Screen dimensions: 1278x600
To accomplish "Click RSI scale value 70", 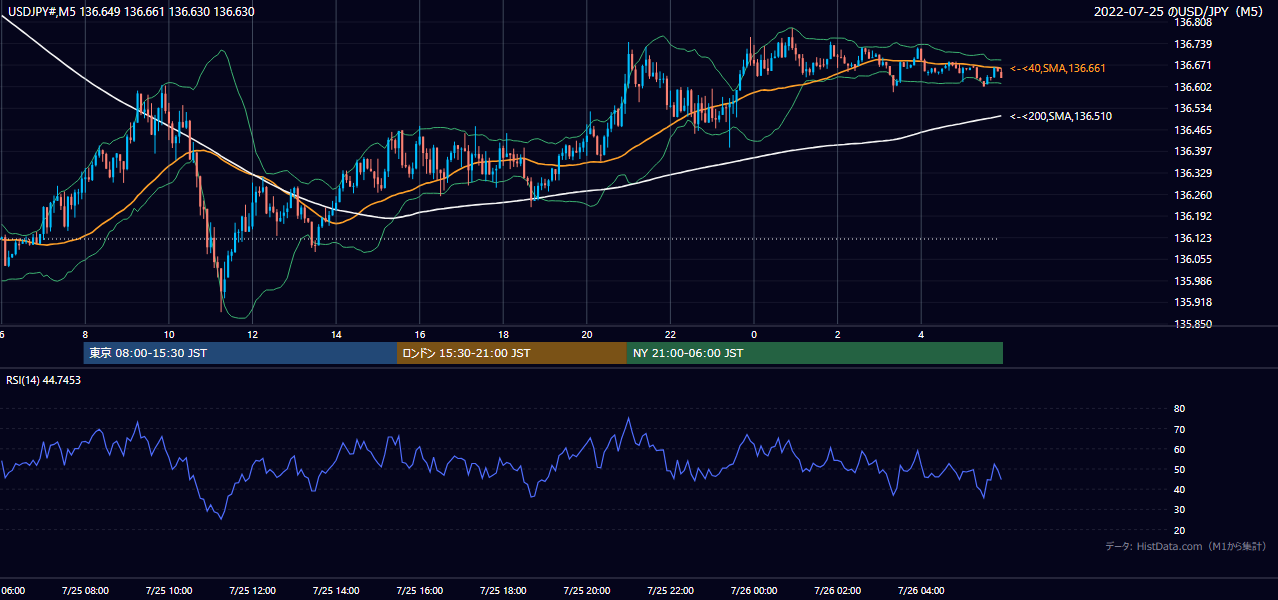I will click(1179, 429).
